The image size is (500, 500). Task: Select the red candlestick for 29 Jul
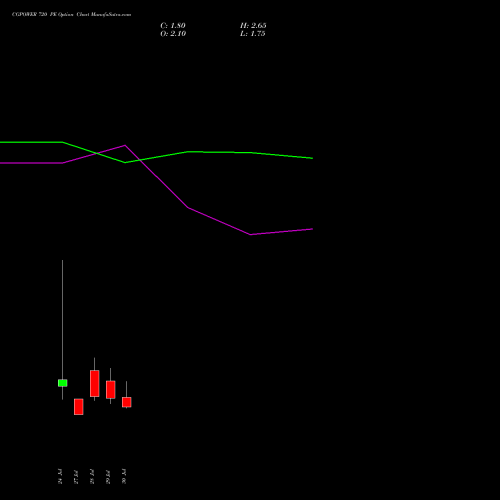(111, 389)
